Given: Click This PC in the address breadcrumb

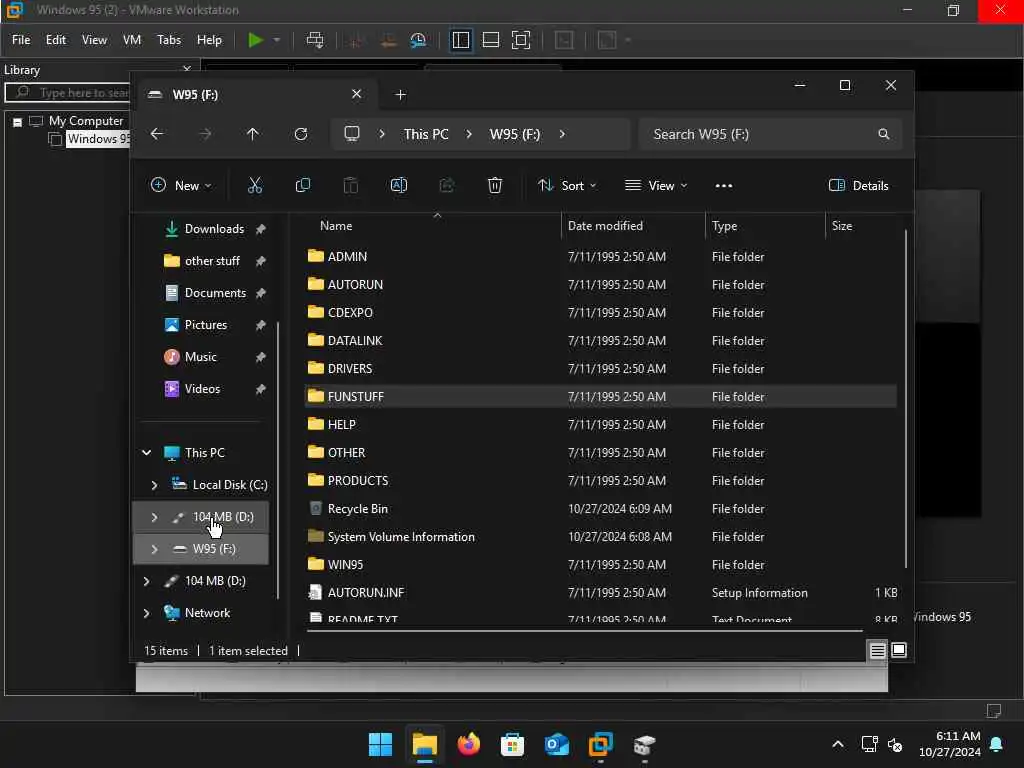Looking at the screenshot, I should [426, 134].
